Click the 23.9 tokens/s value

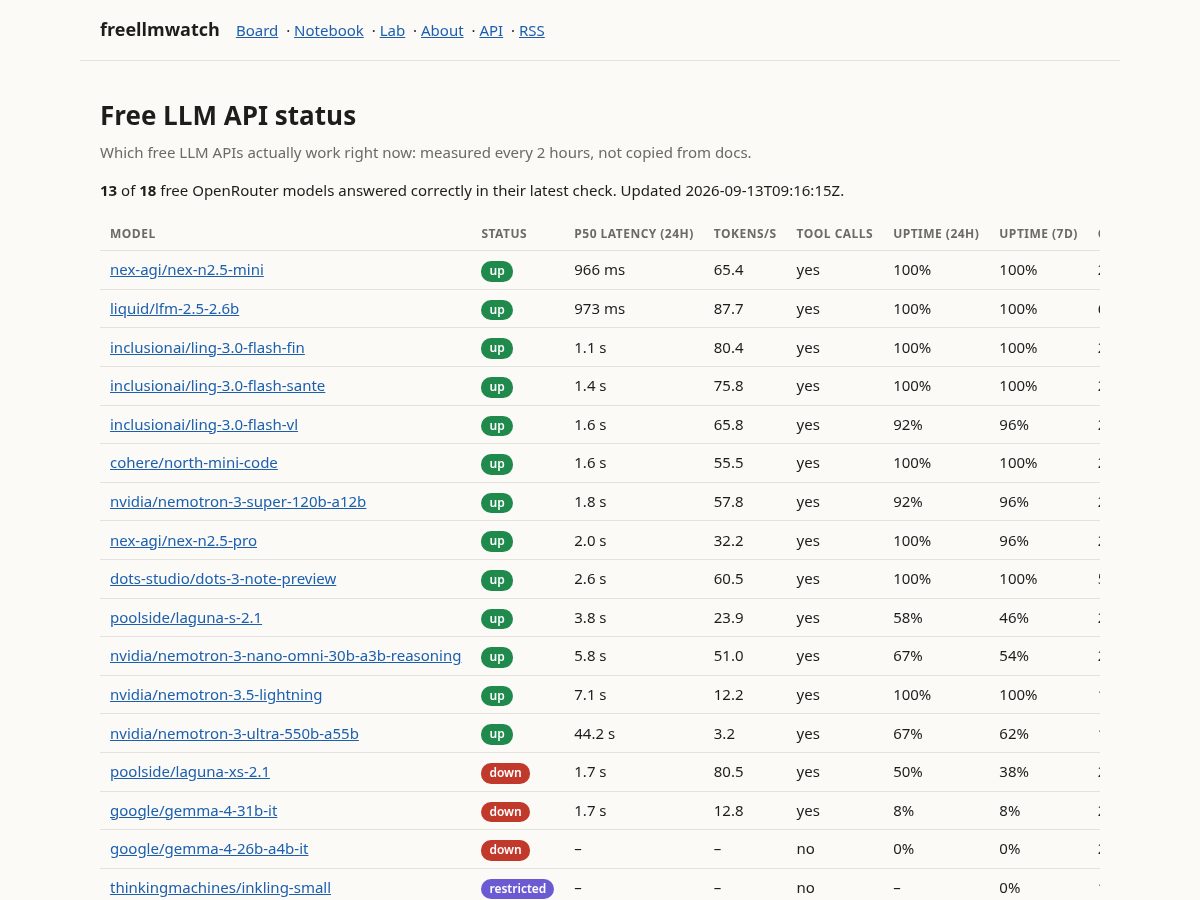tap(728, 618)
